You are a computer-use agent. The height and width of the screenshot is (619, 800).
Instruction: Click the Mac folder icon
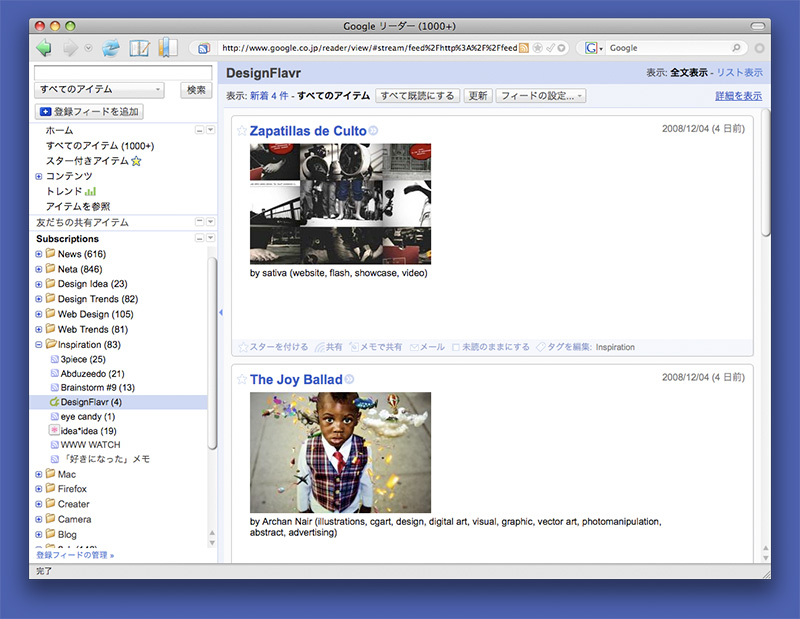[50, 474]
